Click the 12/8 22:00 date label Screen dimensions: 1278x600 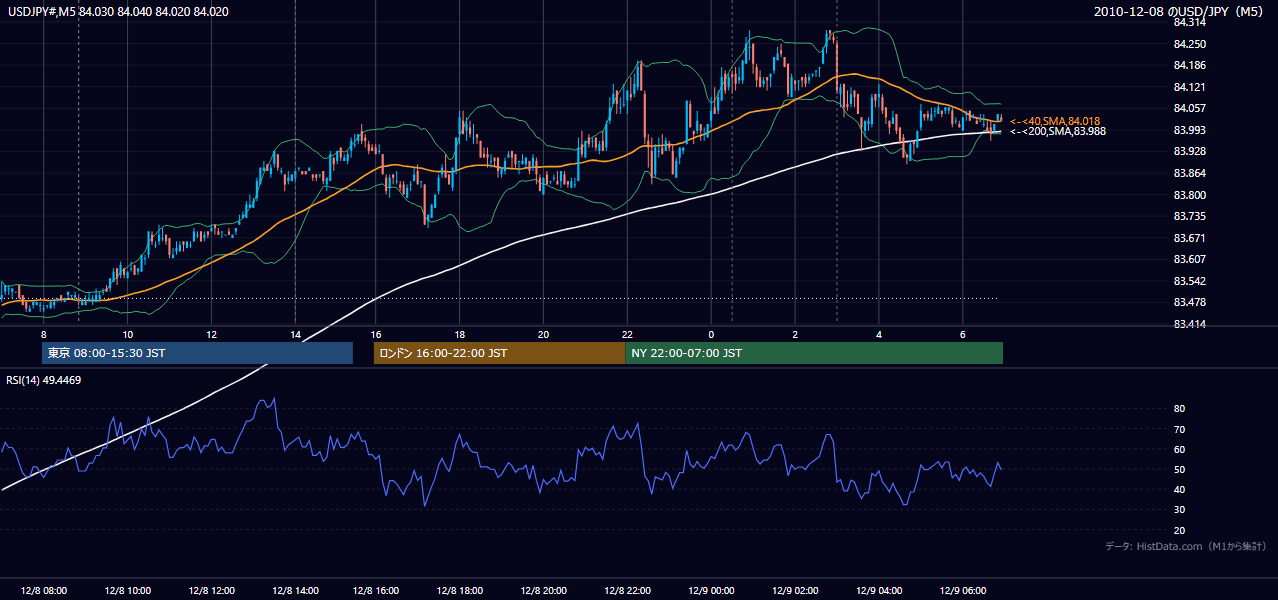pyautogui.click(x=627, y=590)
